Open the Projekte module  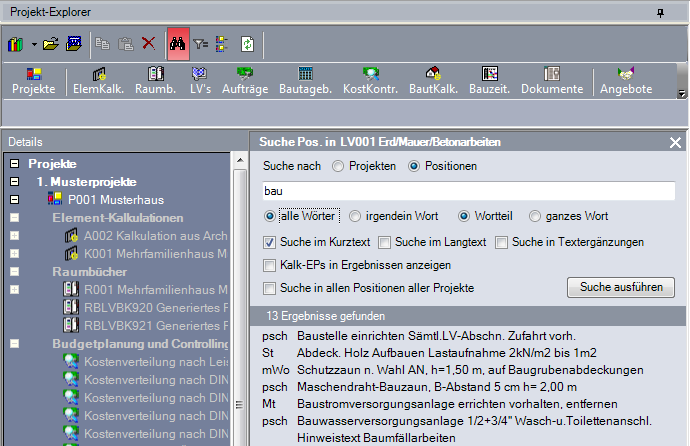click(33, 80)
